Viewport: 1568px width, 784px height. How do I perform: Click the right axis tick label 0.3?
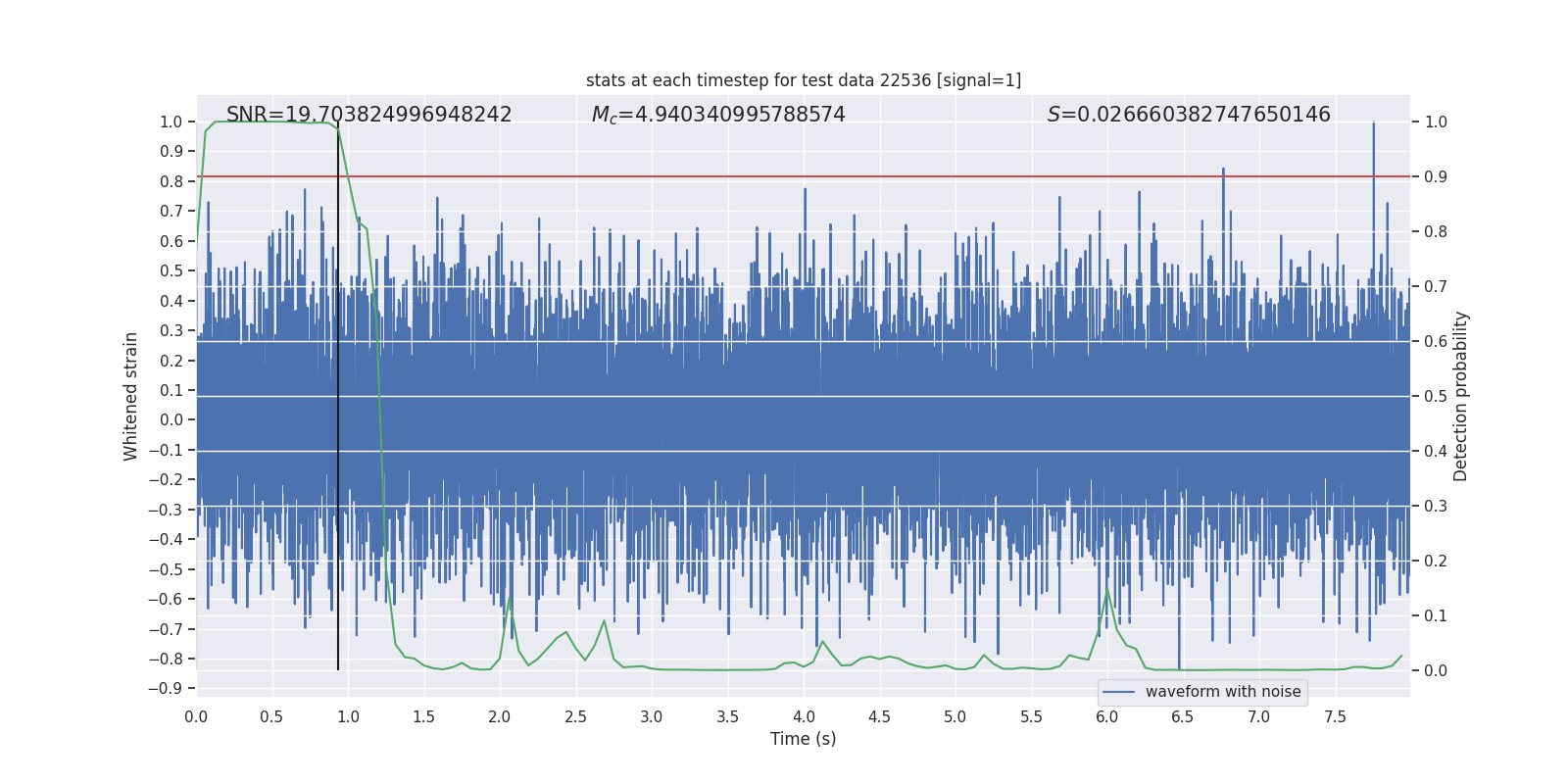click(x=1436, y=507)
